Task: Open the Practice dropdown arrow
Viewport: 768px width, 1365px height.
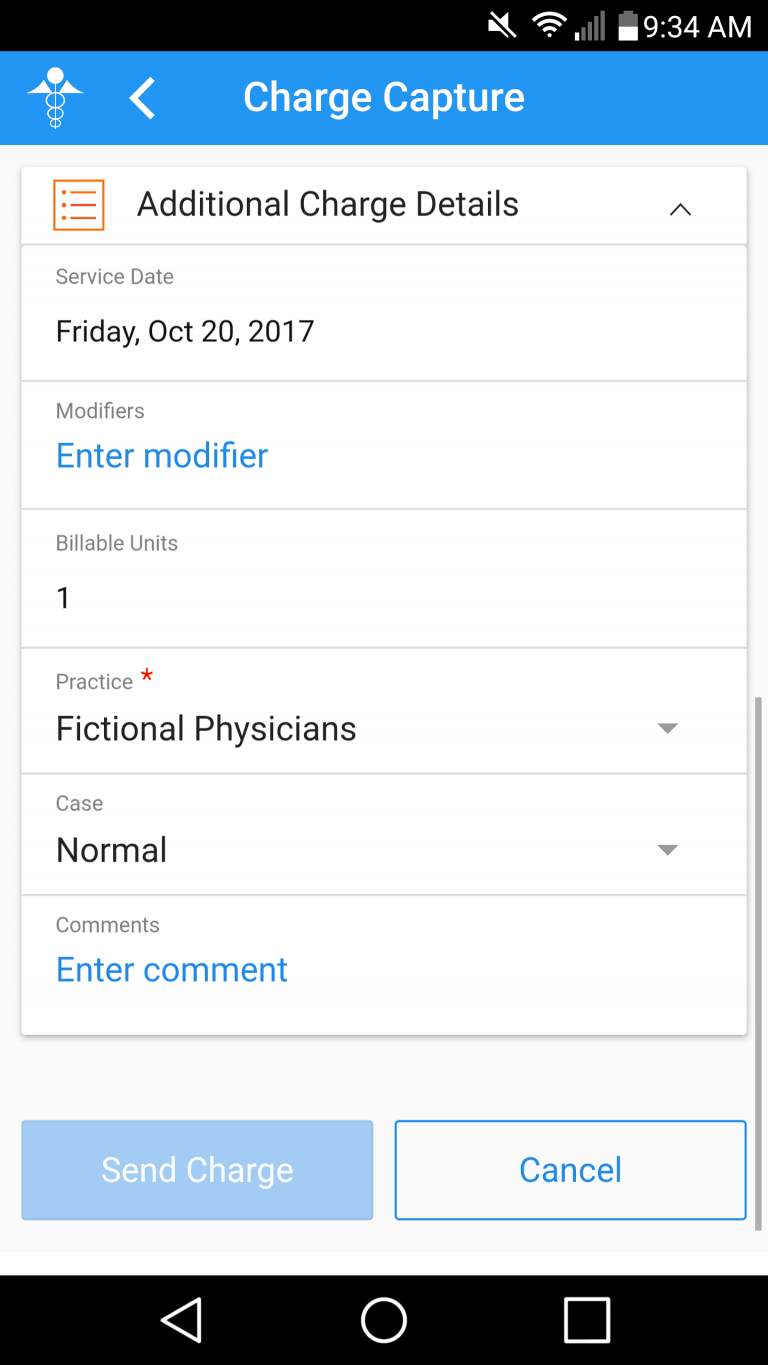Action: click(x=667, y=728)
